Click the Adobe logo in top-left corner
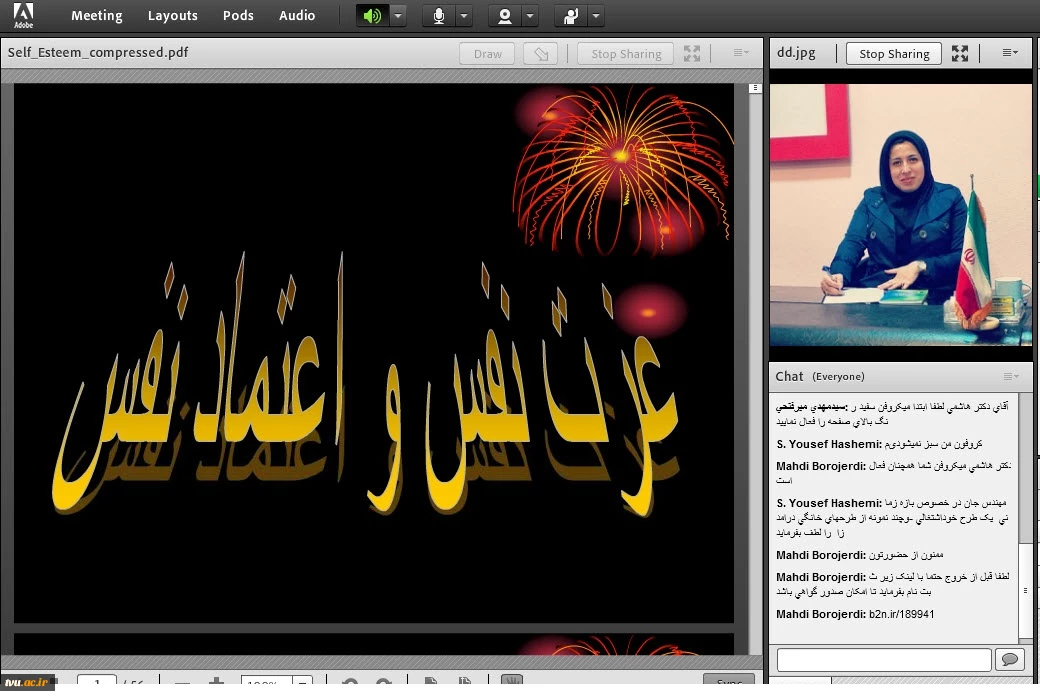The height and width of the screenshot is (700, 1040). coord(23,15)
